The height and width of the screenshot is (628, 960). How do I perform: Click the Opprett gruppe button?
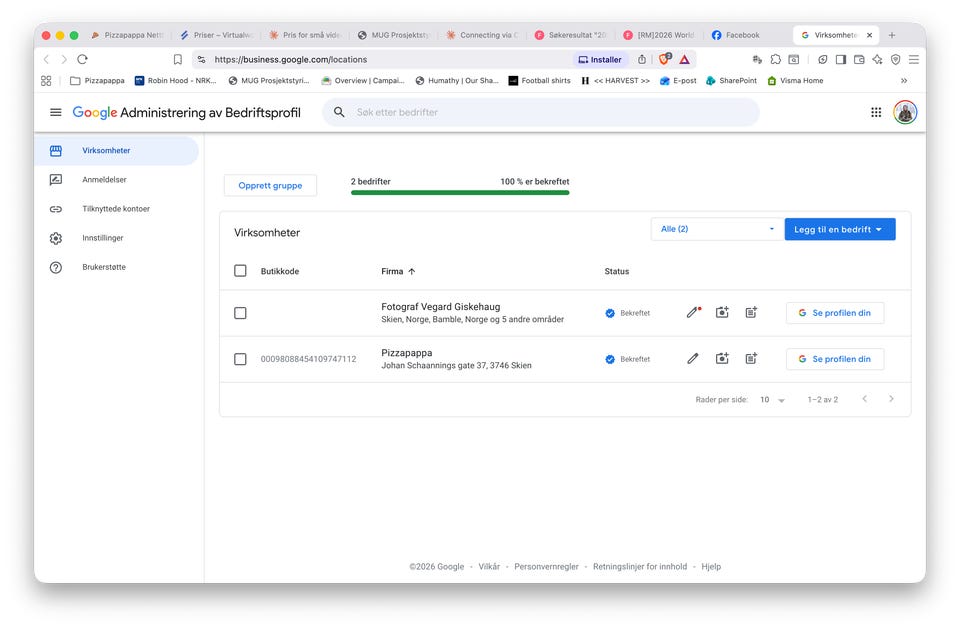point(270,185)
